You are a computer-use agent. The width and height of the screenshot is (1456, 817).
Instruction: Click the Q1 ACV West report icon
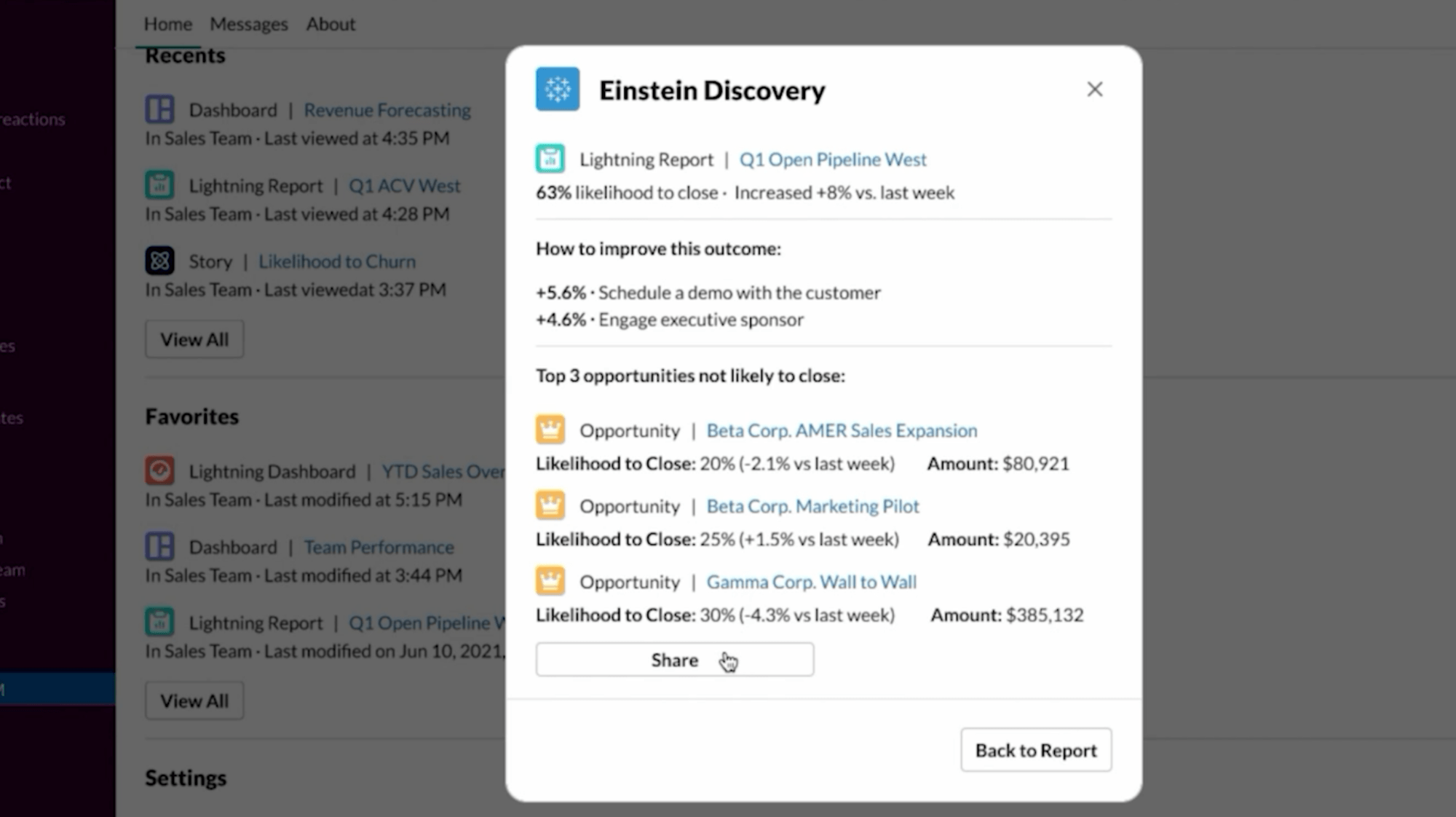point(159,185)
